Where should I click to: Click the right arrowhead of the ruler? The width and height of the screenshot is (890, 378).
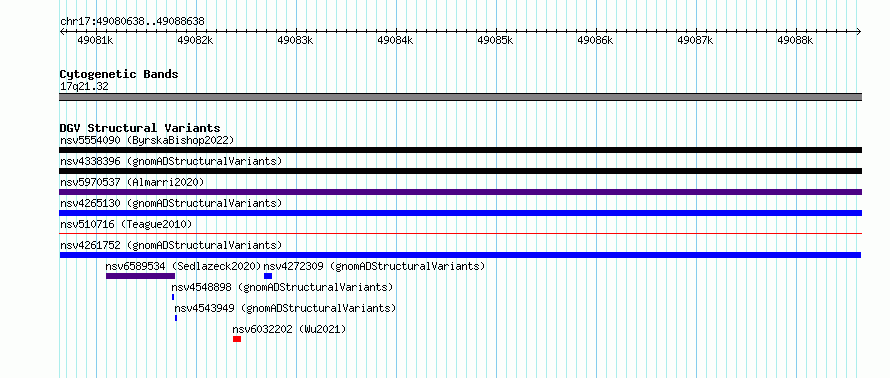point(859,31)
